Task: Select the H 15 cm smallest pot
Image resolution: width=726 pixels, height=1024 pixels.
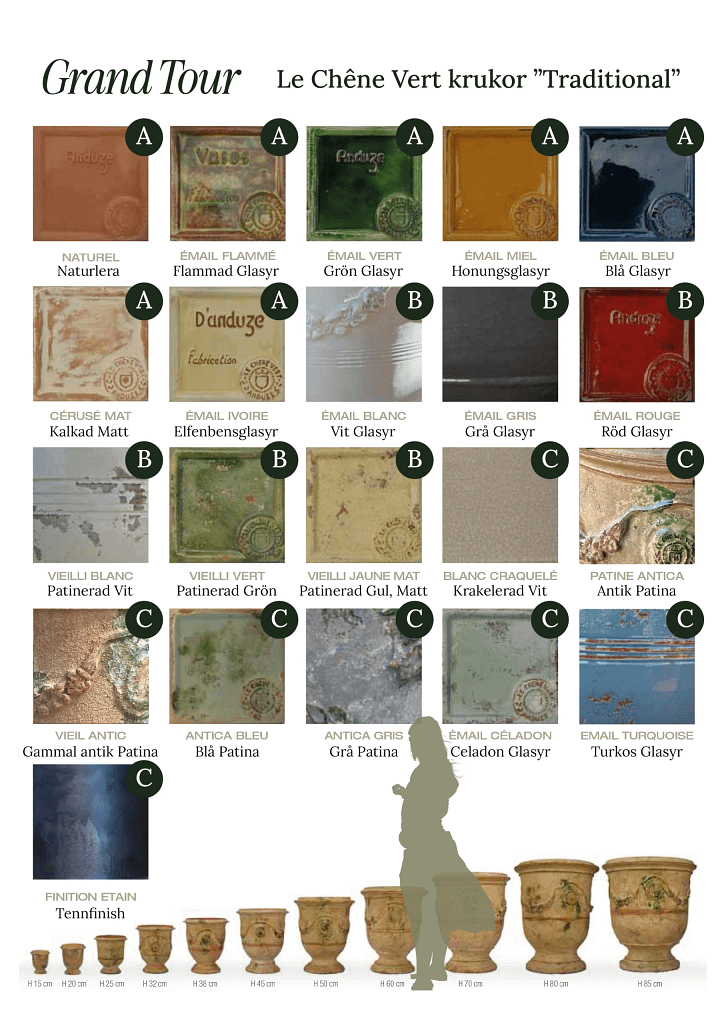Action: 40,961
